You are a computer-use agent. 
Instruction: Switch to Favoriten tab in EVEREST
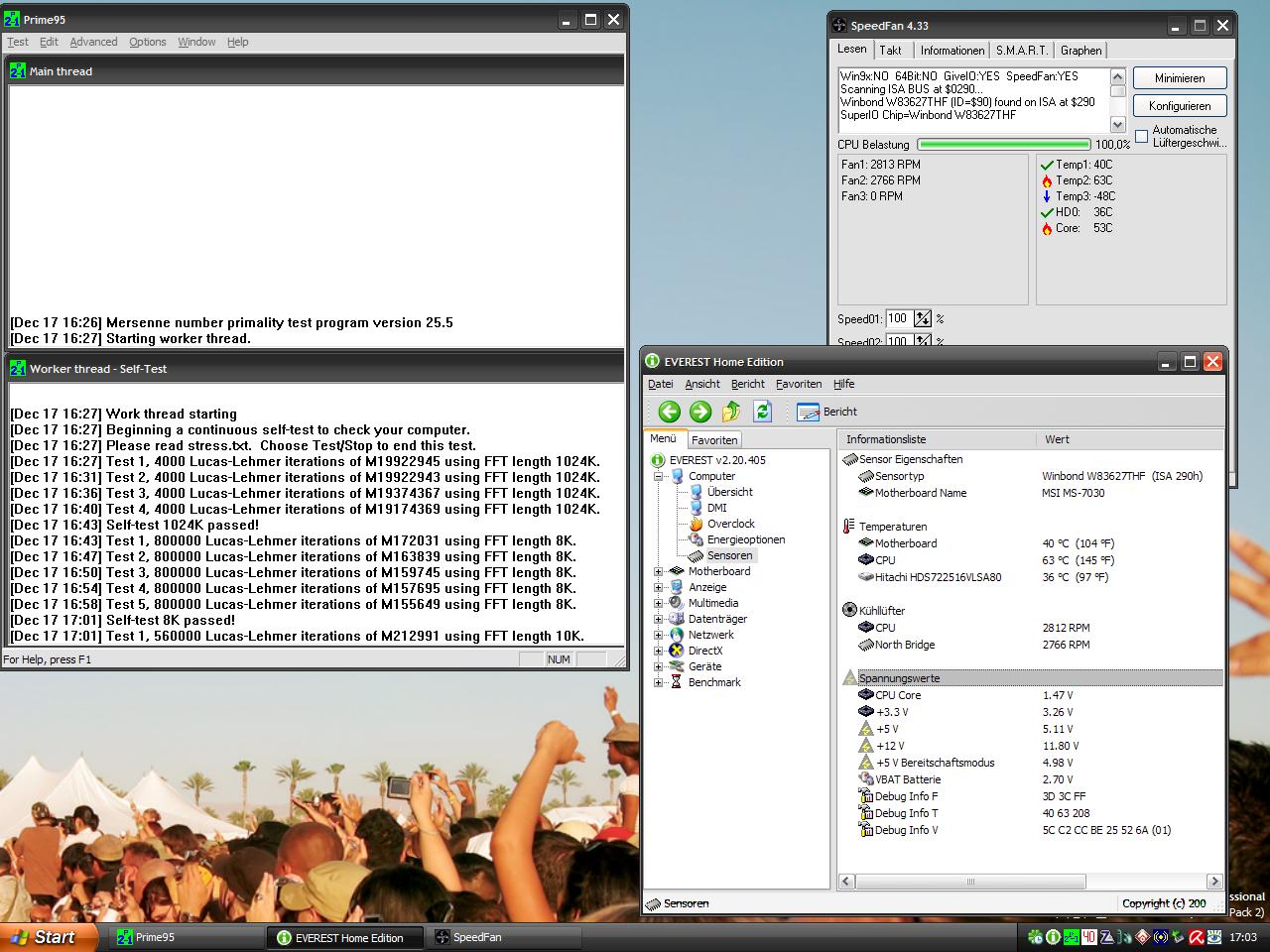click(x=714, y=440)
